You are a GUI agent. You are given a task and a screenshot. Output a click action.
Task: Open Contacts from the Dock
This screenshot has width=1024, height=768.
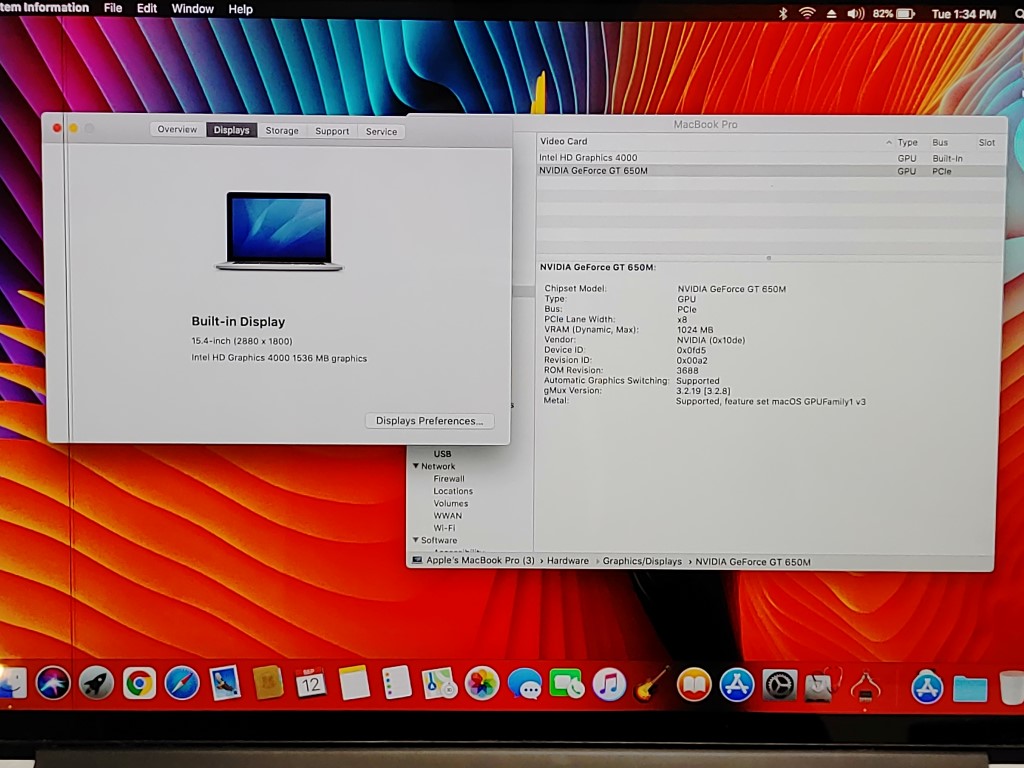[x=268, y=683]
